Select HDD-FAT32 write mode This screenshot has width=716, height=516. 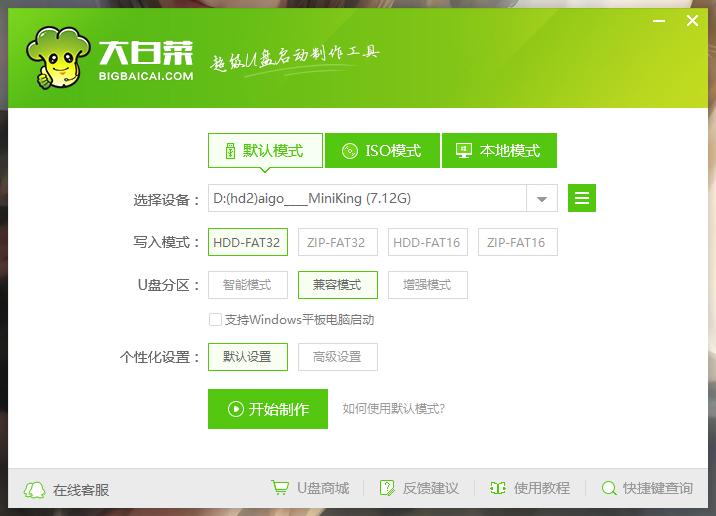[247, 242]
